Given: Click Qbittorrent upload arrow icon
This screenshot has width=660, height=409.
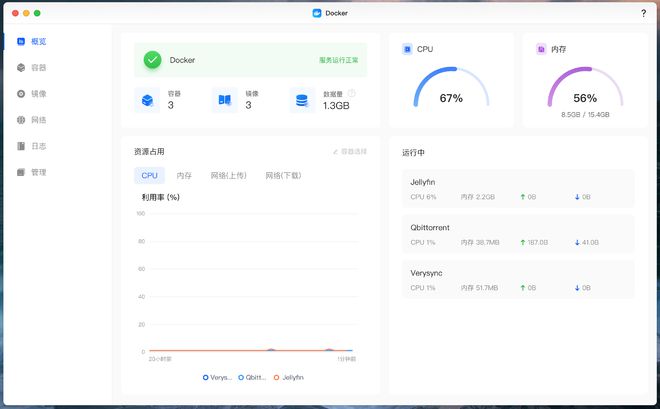Looking at the screenshot, I should pyautogui.click(x=523, y=242).
